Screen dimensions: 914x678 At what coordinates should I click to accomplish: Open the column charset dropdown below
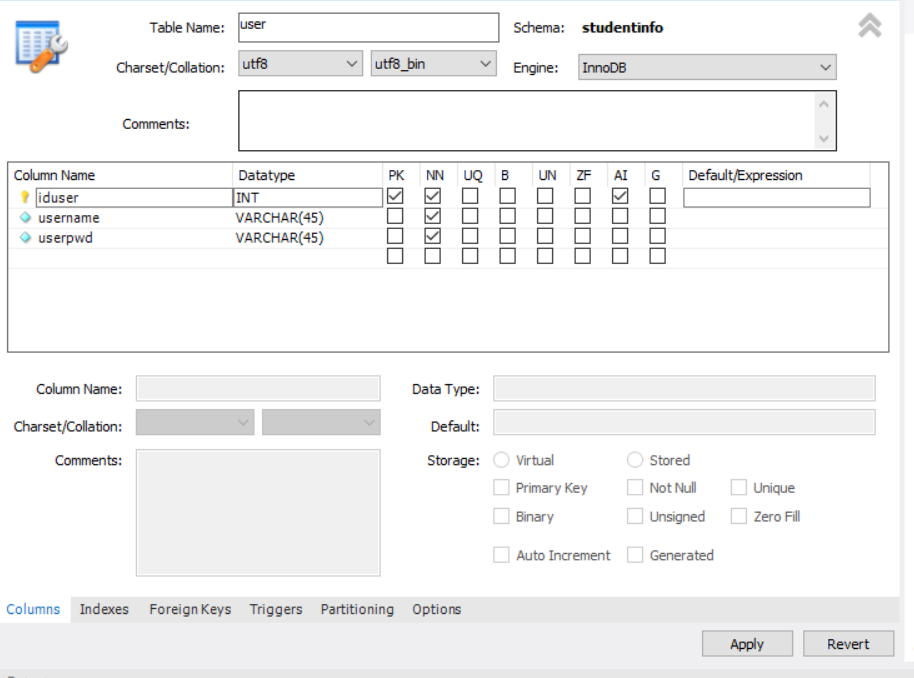pos(195,423)
